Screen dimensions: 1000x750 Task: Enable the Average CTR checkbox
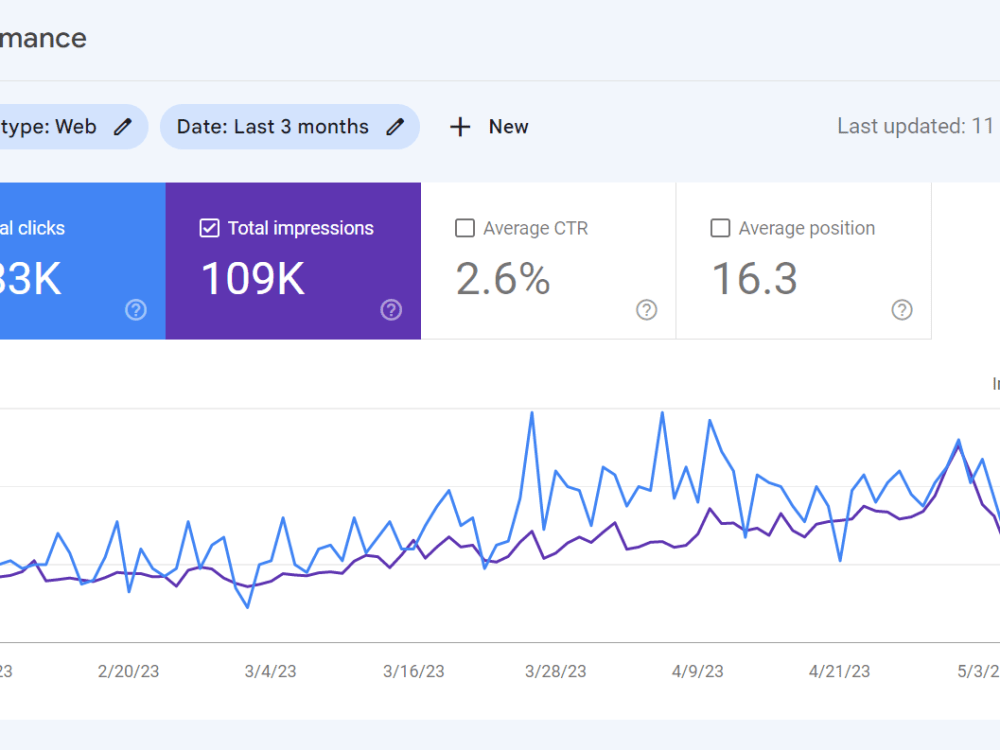pyautogui.click(x=465, y=228)
